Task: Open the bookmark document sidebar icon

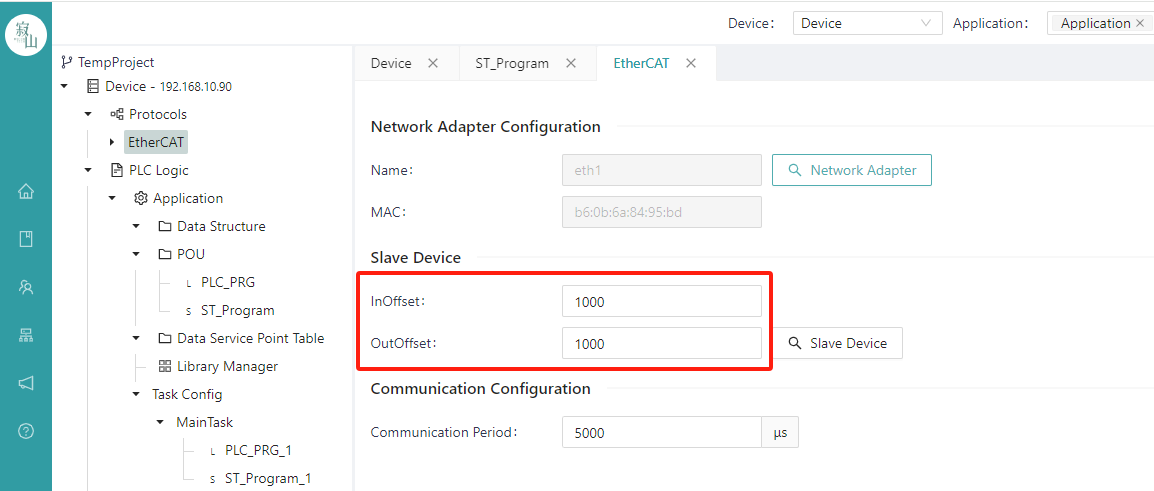Action: point(26,239)
